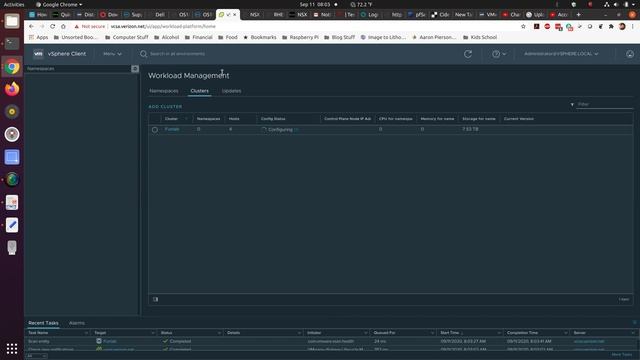Click the ADD CLUSTER button
Screen dimensions: 640x360
165,107
